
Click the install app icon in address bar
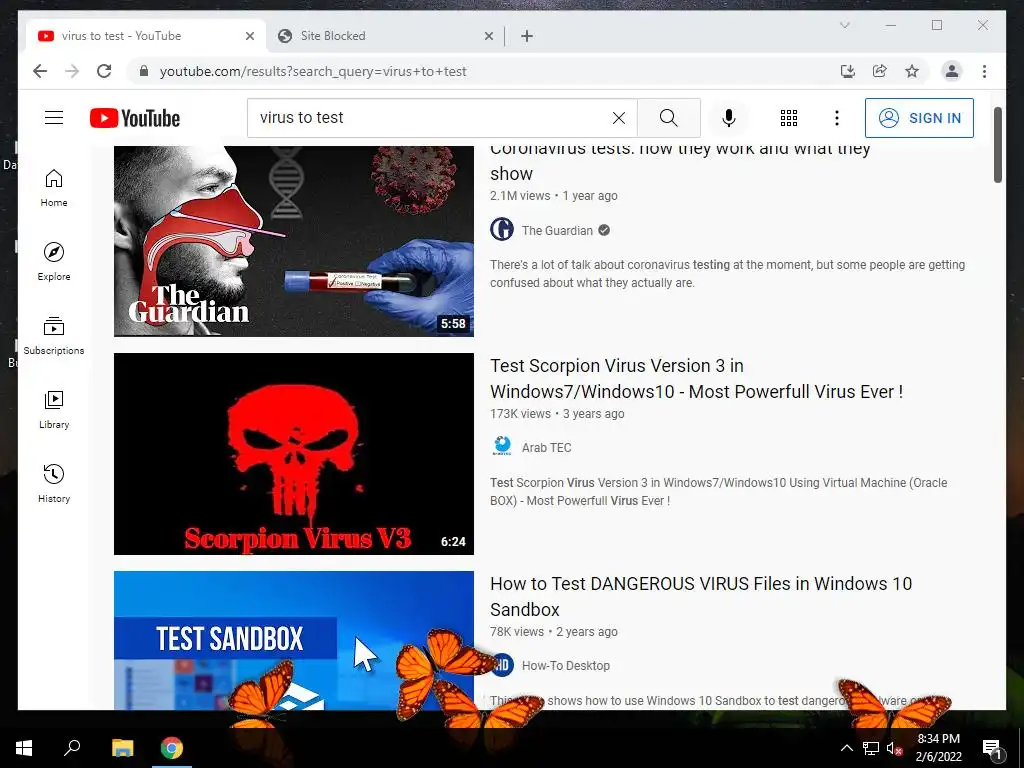click(848, 71)
